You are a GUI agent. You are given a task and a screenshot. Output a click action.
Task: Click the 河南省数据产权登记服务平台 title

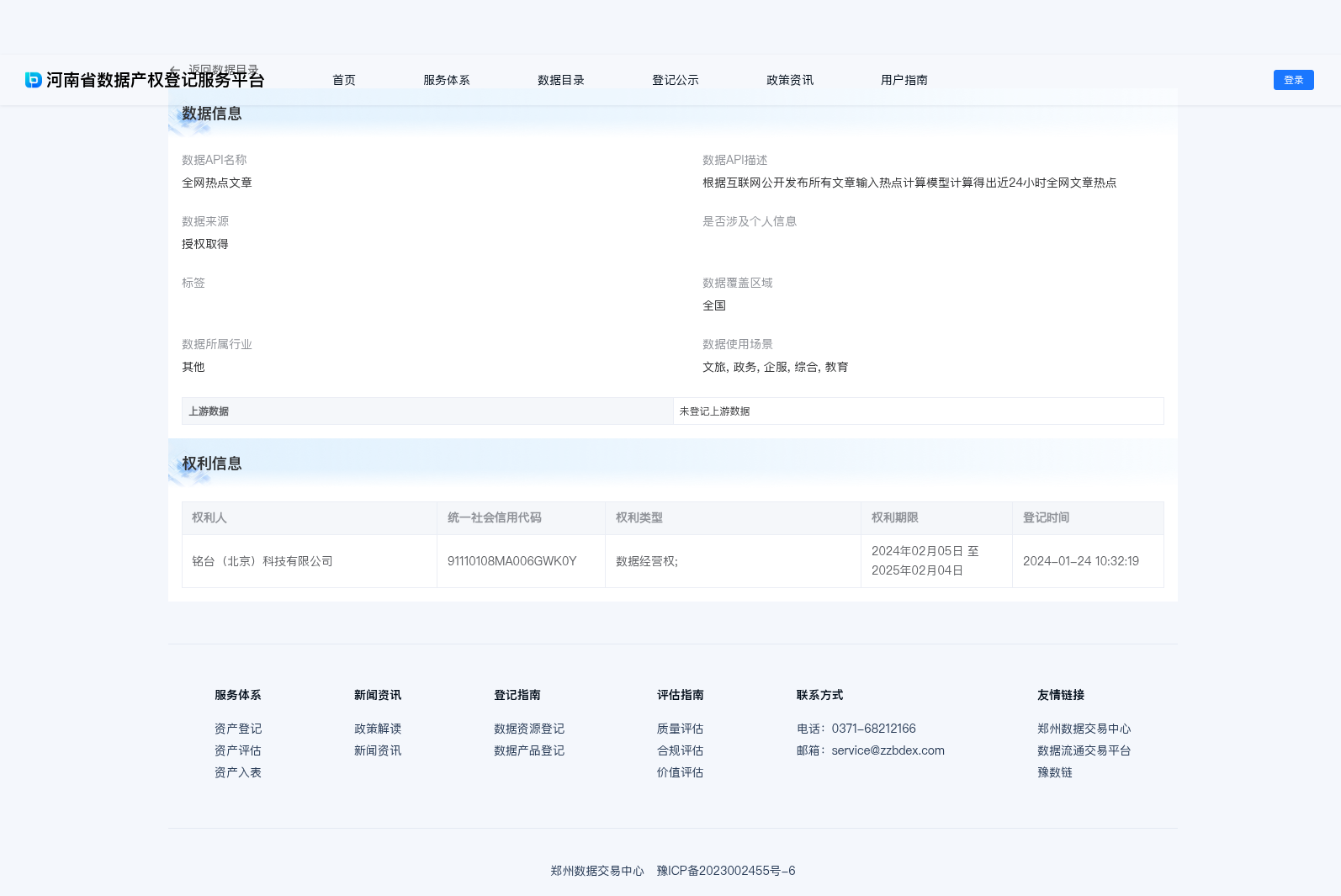pos(156,80)
